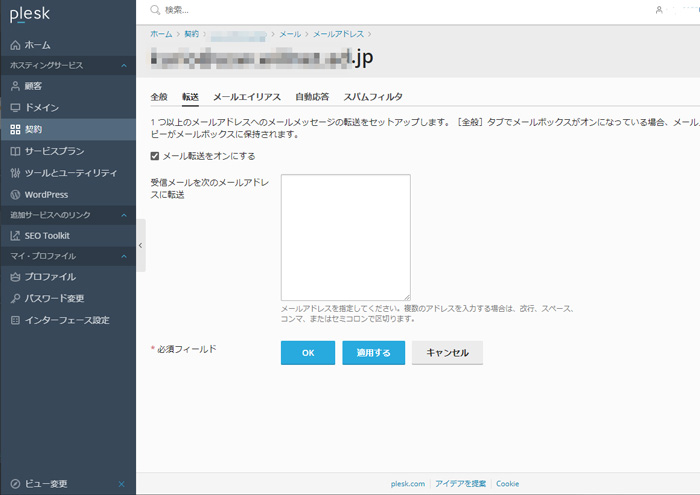Click the WordPress logo icon

(x=15, y=194)
